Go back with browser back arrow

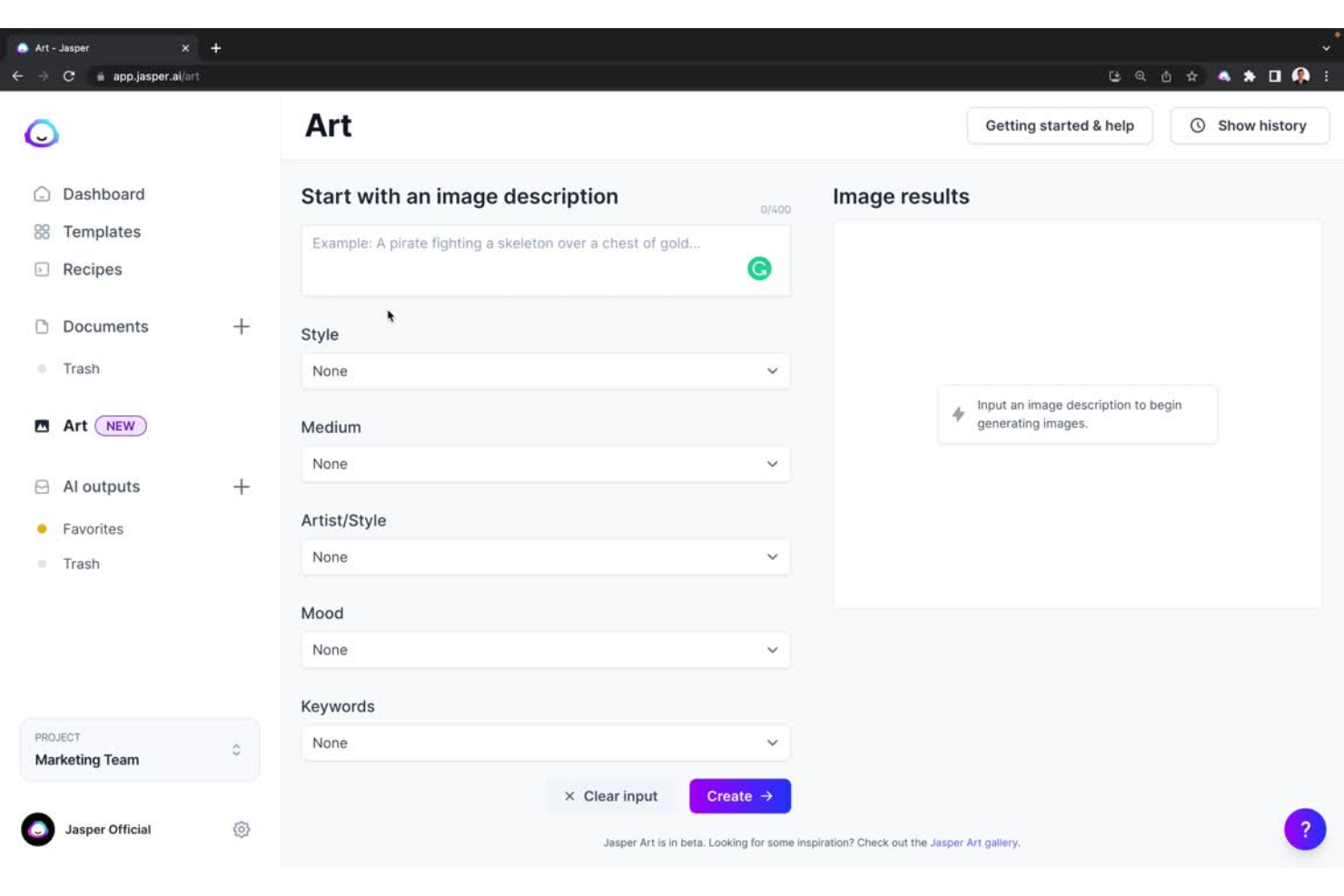tap(17, 76)
